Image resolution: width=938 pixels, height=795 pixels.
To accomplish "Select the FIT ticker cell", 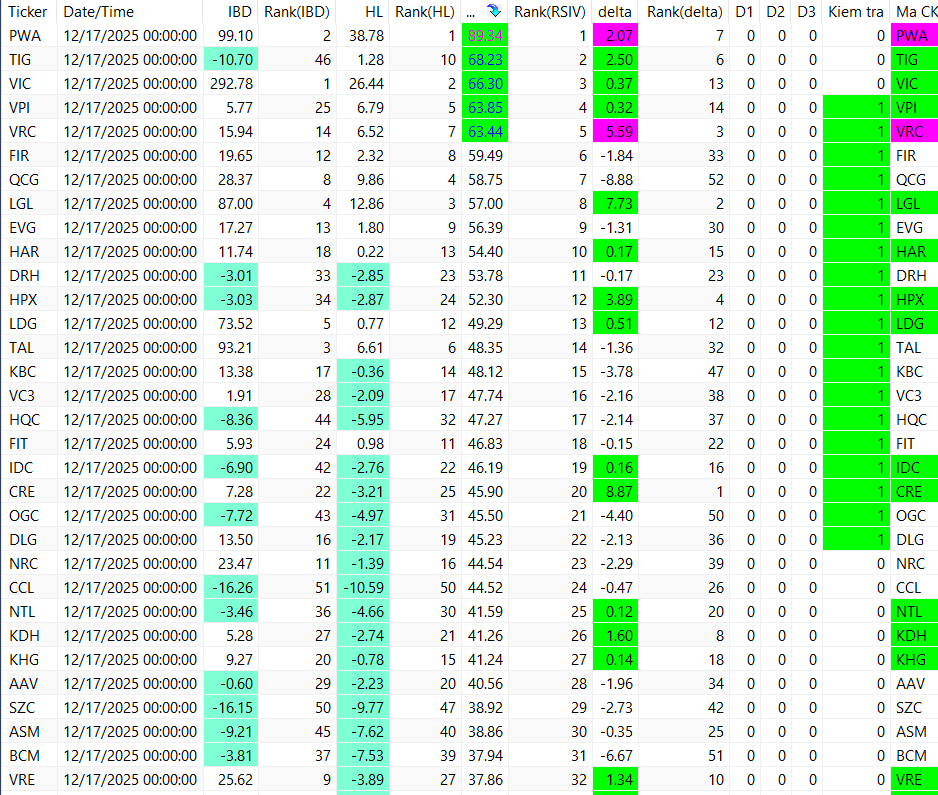I will (30, 444).
